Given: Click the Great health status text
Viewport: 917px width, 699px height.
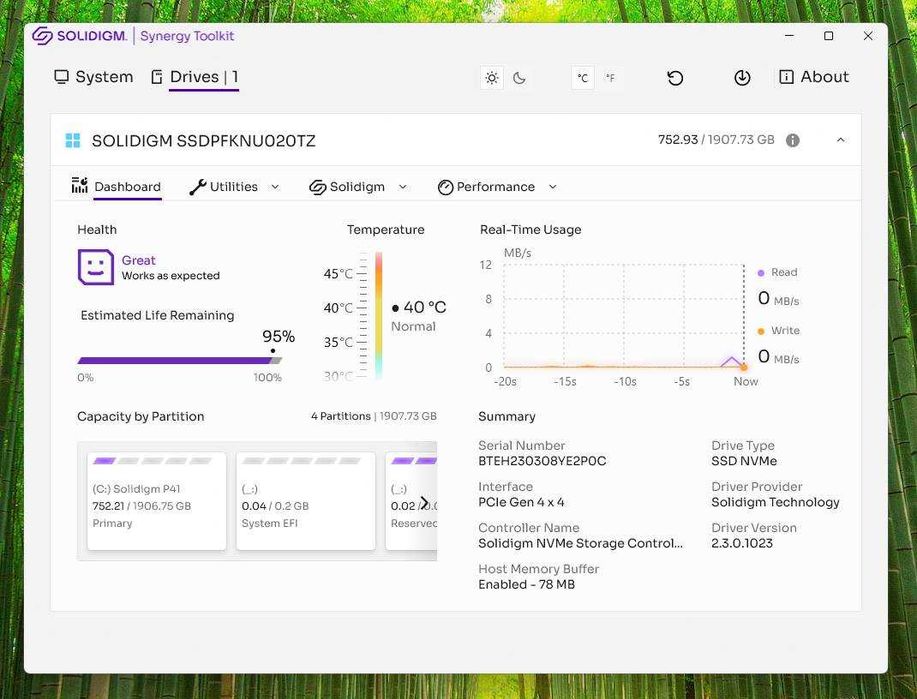Looking at the screenshot, I should point(139,260).
